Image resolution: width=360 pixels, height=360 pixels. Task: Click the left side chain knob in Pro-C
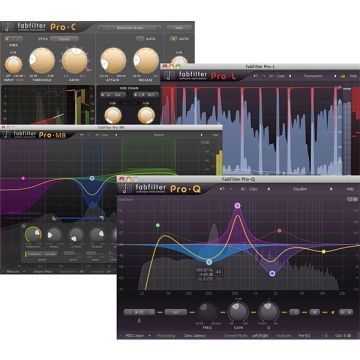[113, 115]
